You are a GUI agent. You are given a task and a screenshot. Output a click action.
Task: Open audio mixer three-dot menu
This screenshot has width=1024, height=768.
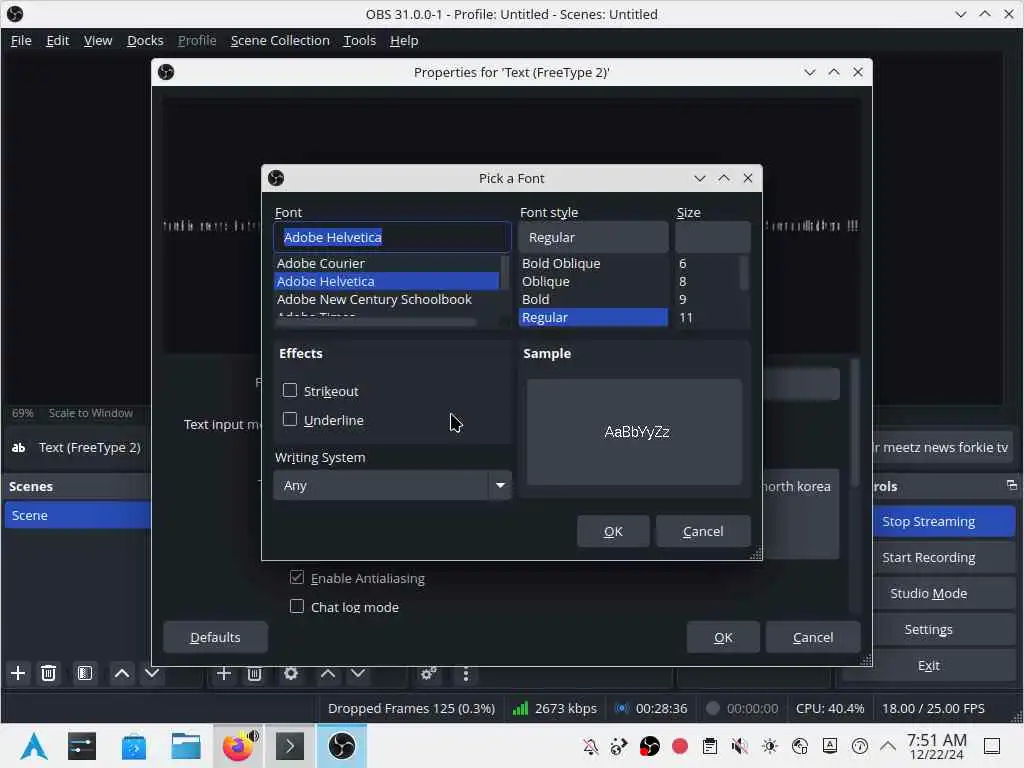(x=466, y=674)
